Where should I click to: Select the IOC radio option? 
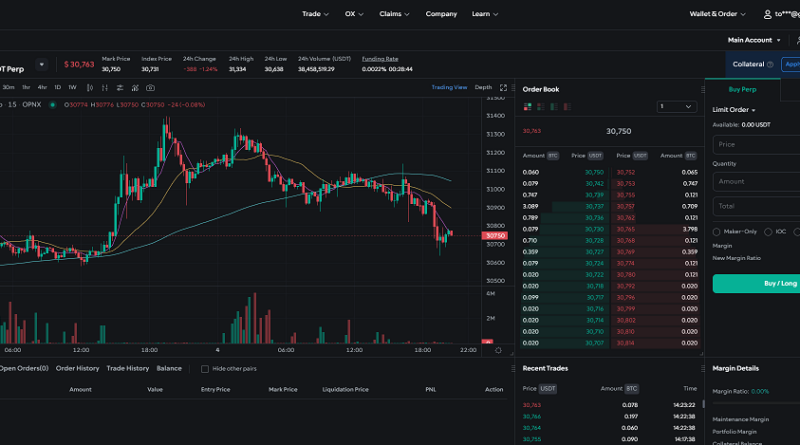[768, 231]
